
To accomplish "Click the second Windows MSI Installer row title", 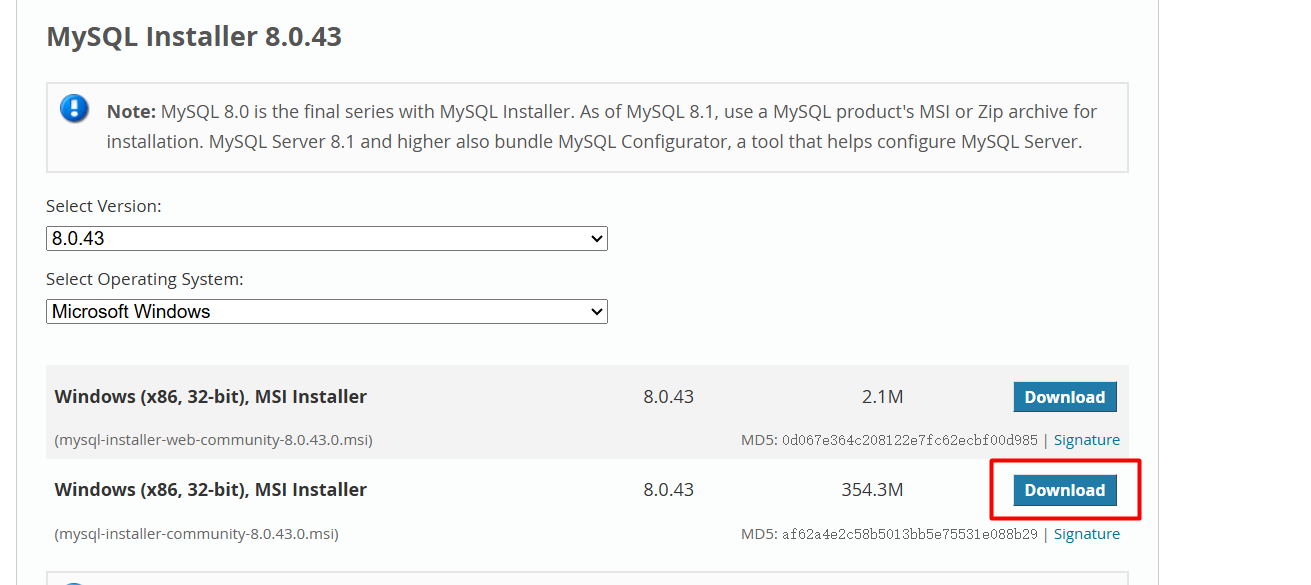I will click(210, 490).
